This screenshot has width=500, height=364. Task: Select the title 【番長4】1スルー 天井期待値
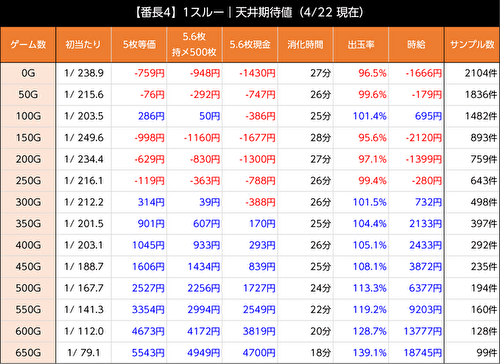point(249,13)
